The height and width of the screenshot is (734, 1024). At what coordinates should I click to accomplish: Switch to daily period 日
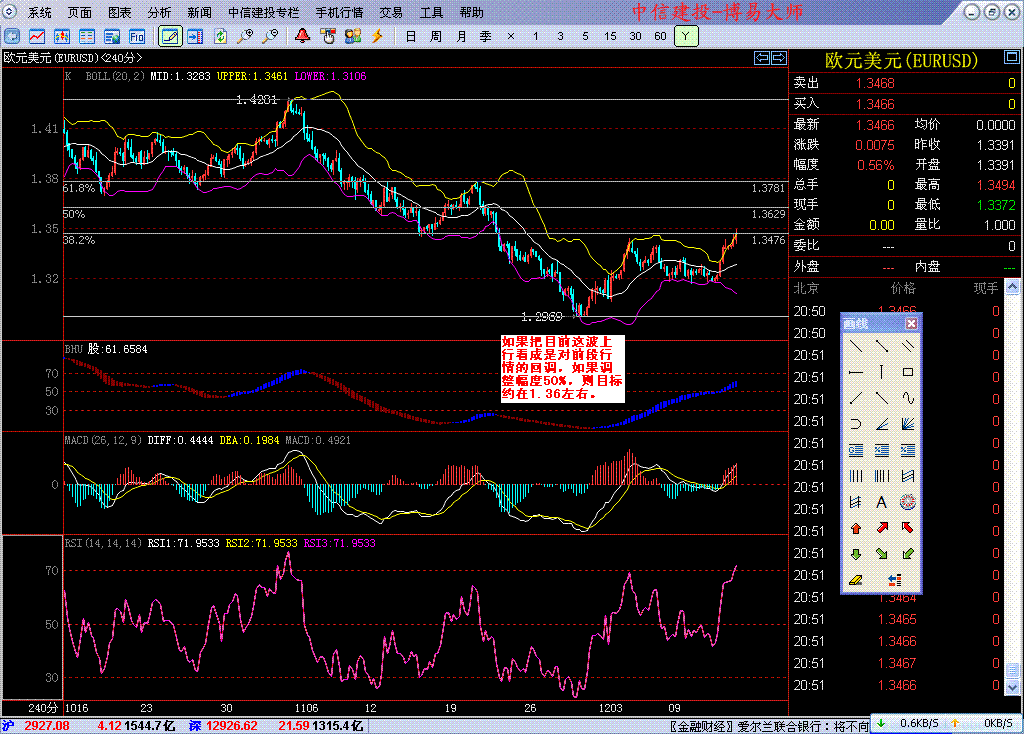pyautogui.click(x=411, y=37)
